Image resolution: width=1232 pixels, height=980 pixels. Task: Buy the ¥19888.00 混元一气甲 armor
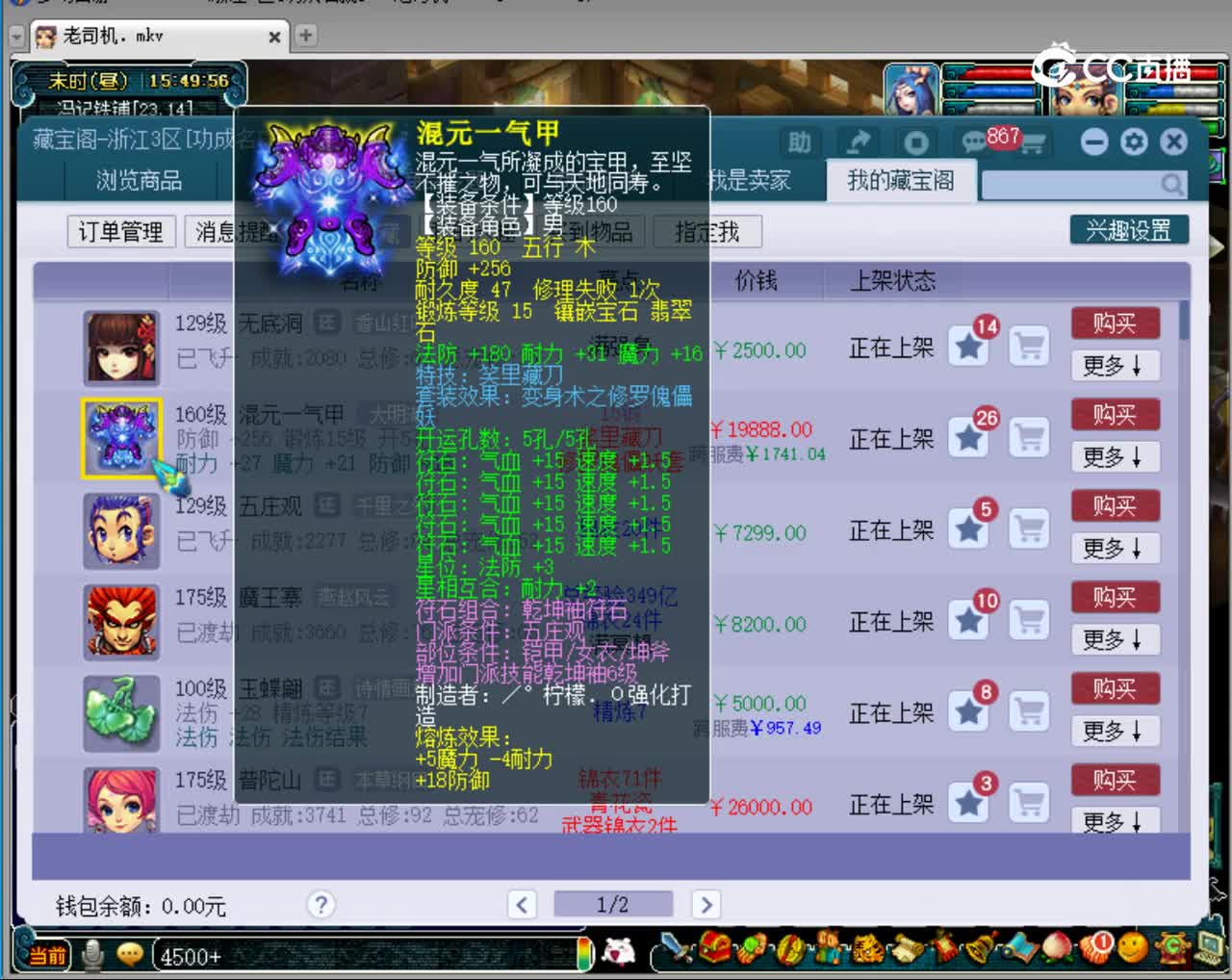point(1115,414)
